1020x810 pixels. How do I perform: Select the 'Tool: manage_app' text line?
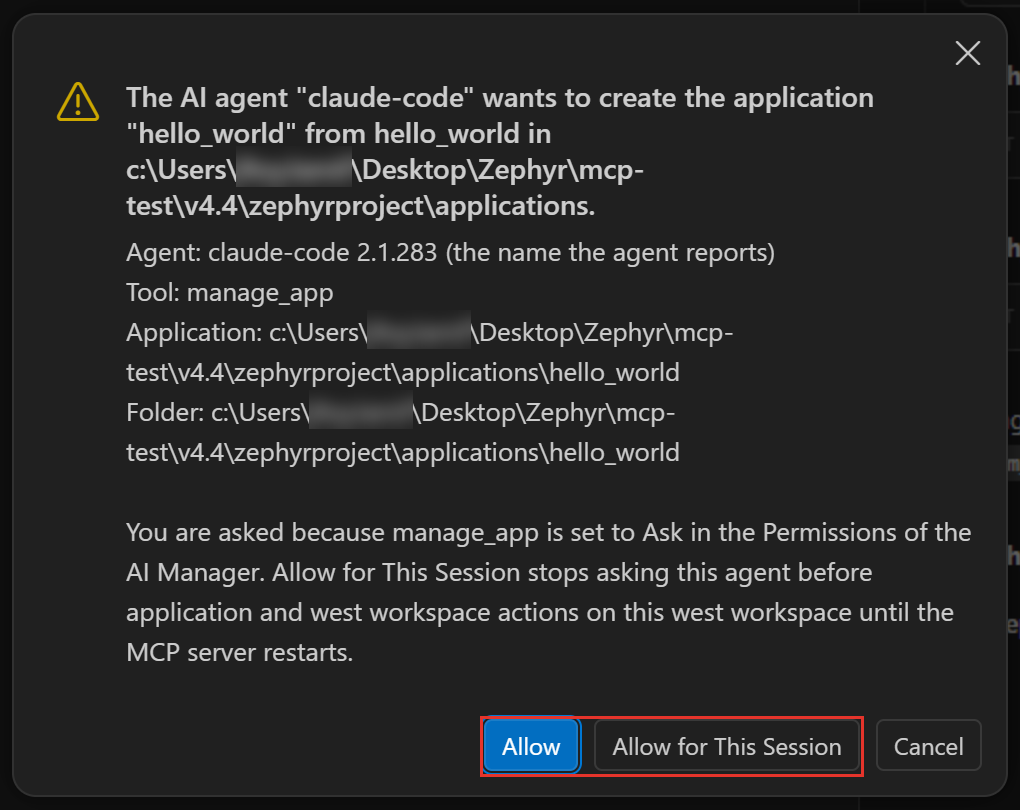(230, 293)
